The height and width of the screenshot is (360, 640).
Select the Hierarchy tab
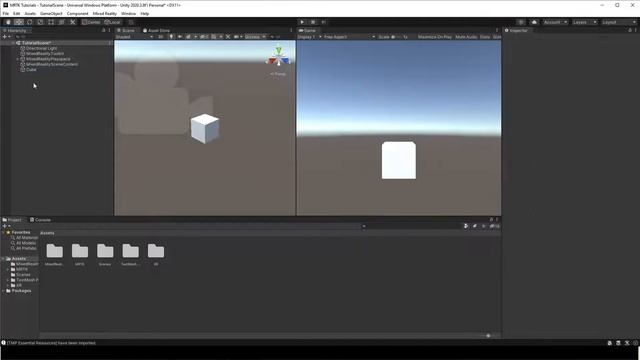[x=15, y=31]
